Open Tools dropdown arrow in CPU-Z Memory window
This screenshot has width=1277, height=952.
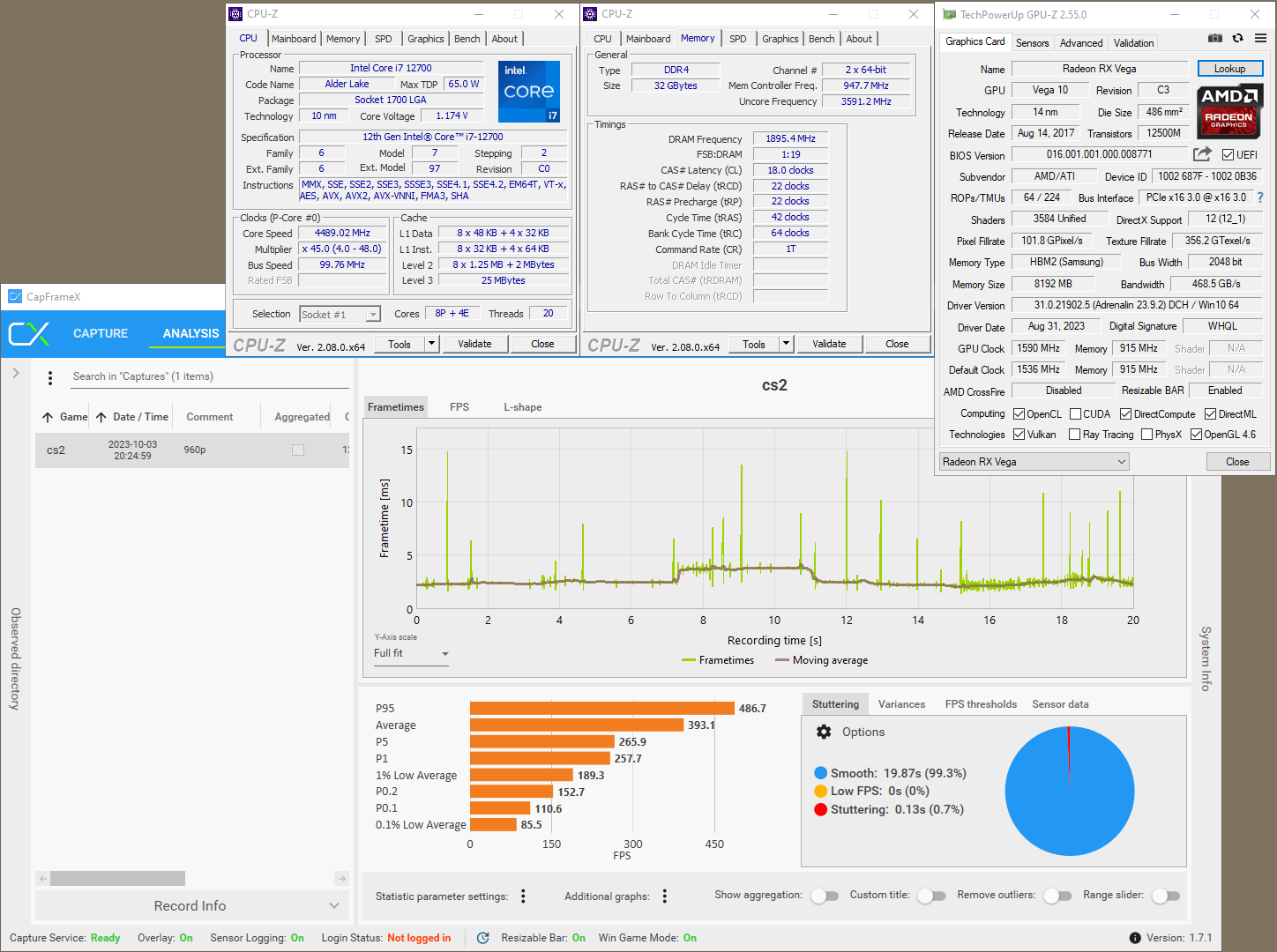click(786, 344)
